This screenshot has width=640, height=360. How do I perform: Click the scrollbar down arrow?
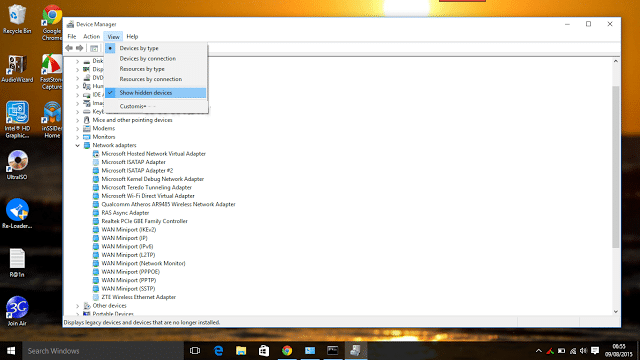[x=616, y=311]
